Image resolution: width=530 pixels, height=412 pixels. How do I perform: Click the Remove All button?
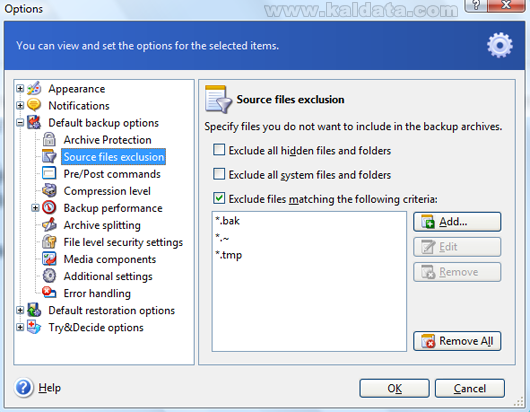coord(457,341)
